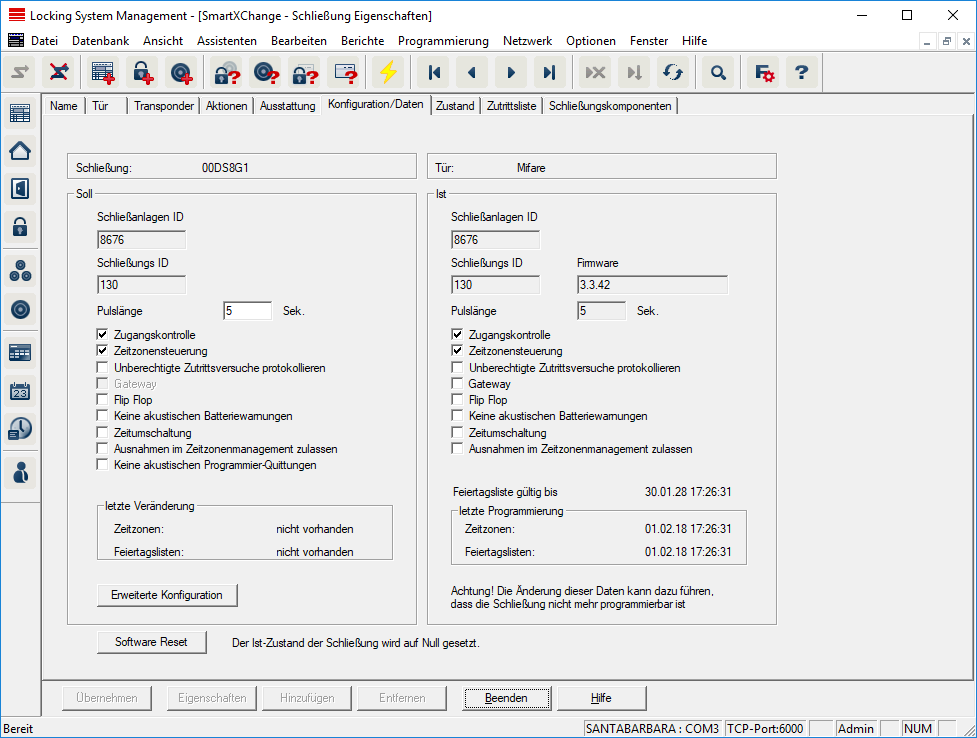
Task: Click the yellow lightning bolt toolbar icon
Action: 388,72
